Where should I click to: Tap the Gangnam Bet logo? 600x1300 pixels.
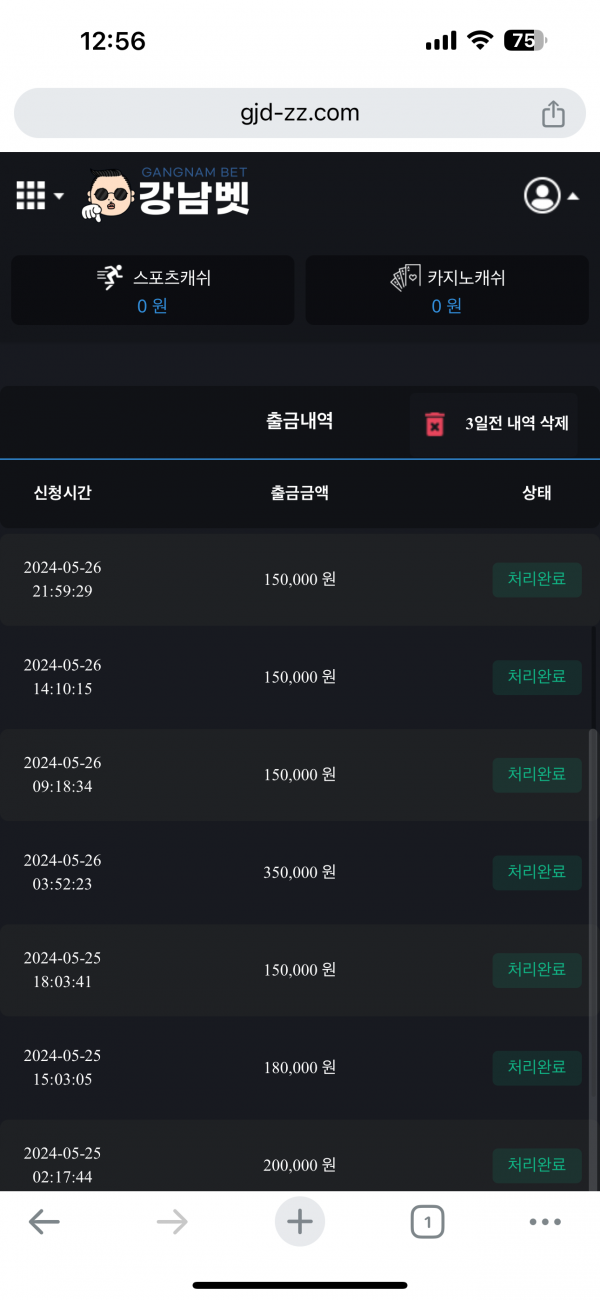point(167,194)
